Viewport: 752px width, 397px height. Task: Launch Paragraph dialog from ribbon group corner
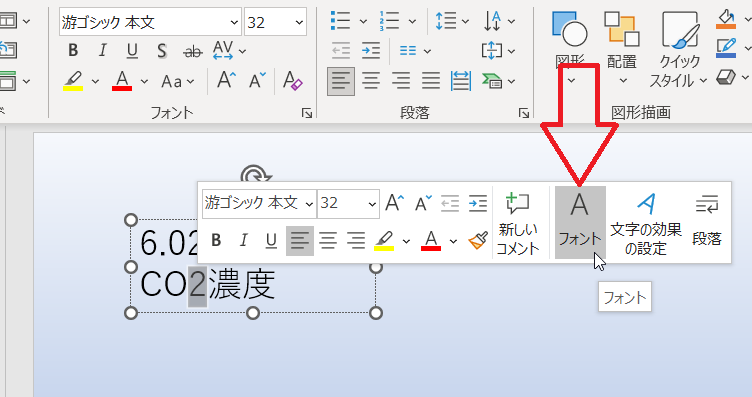[524, 113]
